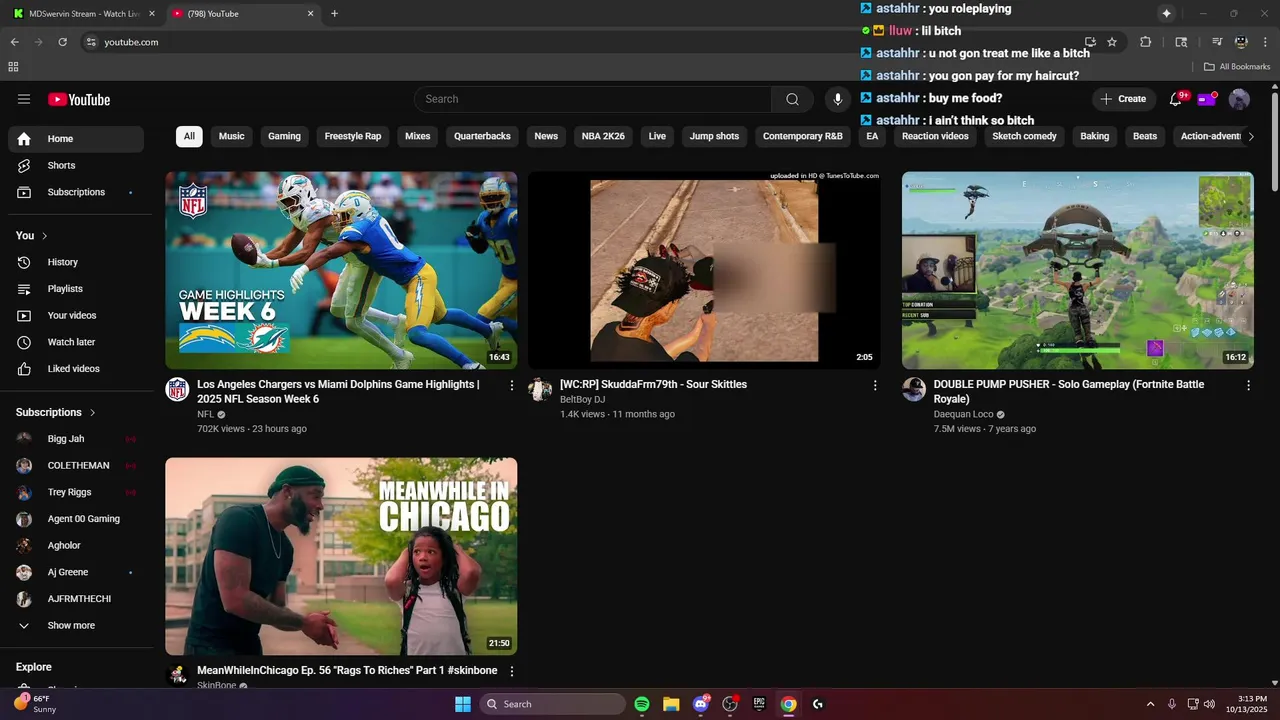
Task: Select the Gaming filter chip
Action: pos(284,136)
